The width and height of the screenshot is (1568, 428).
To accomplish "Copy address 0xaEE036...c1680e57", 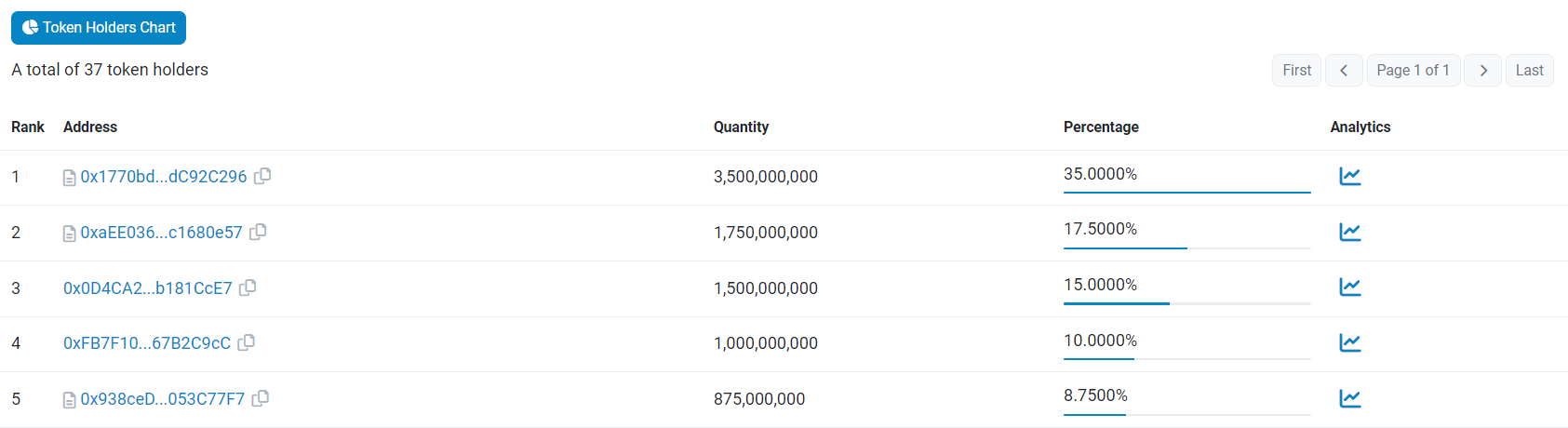I will pos(259,232).
